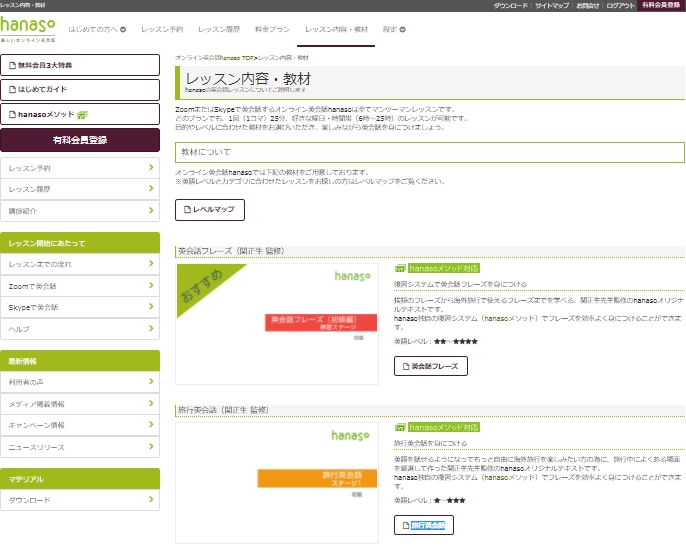Viewport: 686px width, 554px height.
Task: Click the hanaso logo
Action: click(x=28, y=29)
